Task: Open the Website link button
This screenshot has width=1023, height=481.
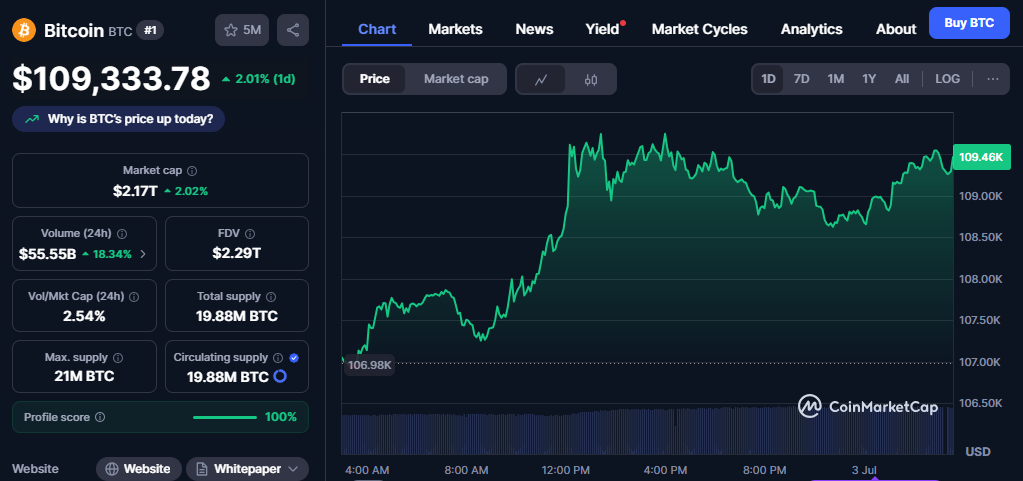Action: (138, 469)
